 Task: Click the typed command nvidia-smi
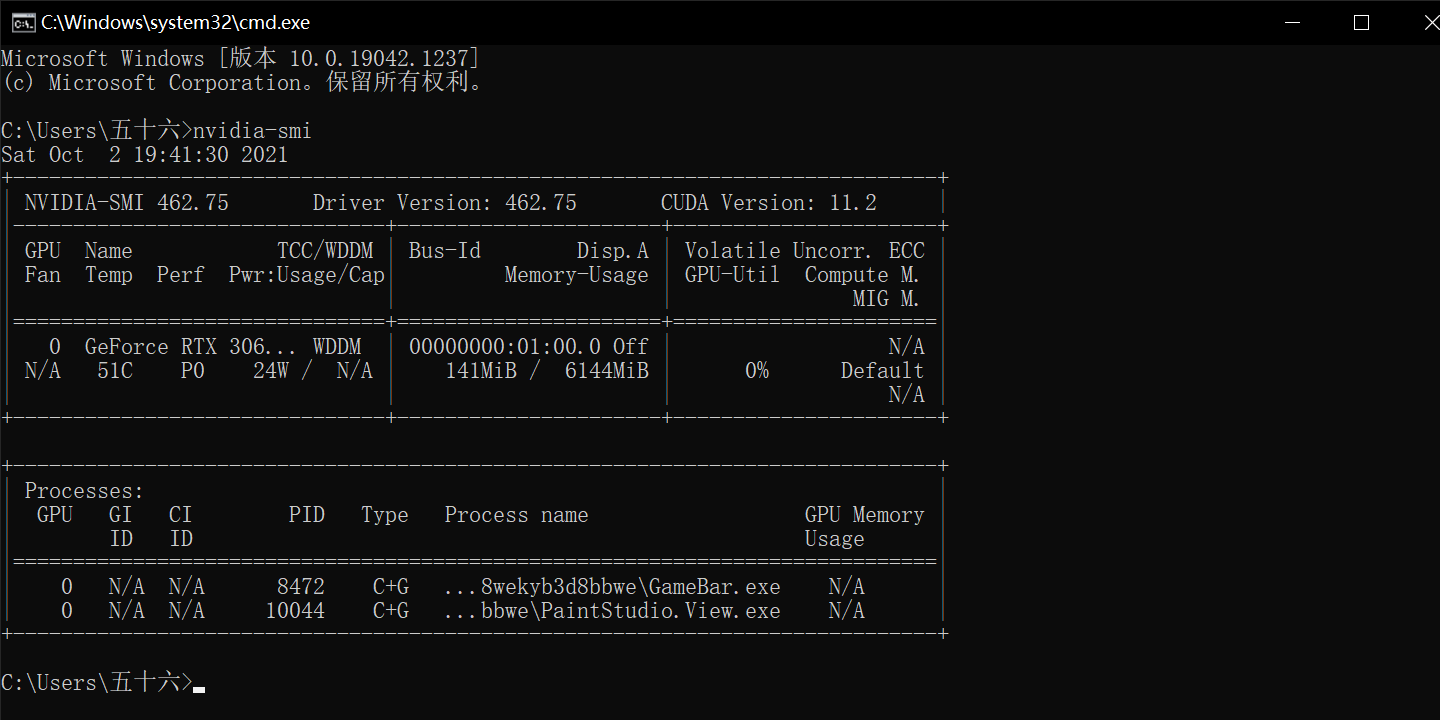click(252, 131)
